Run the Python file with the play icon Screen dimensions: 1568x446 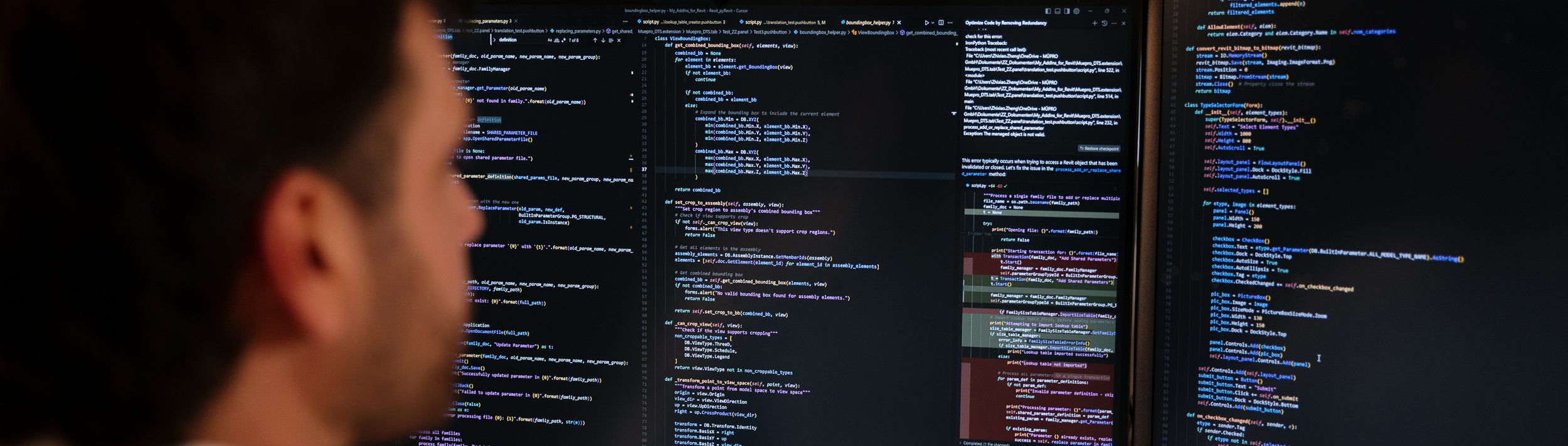[x=926, y=23]
